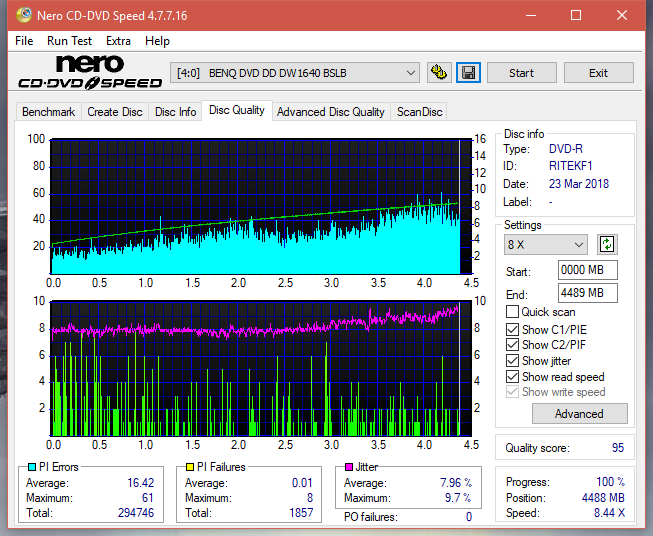Image resolution: width=653 pixels, height=536 pixels.
Task: Click the yellow PI Failures color swatch
Action: point(190,467)
